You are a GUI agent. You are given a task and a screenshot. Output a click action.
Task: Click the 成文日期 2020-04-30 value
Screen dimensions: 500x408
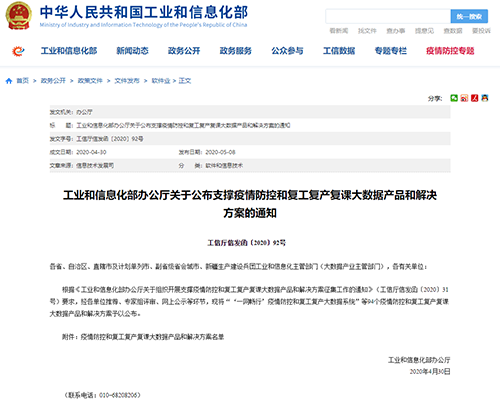click(91, 152)
